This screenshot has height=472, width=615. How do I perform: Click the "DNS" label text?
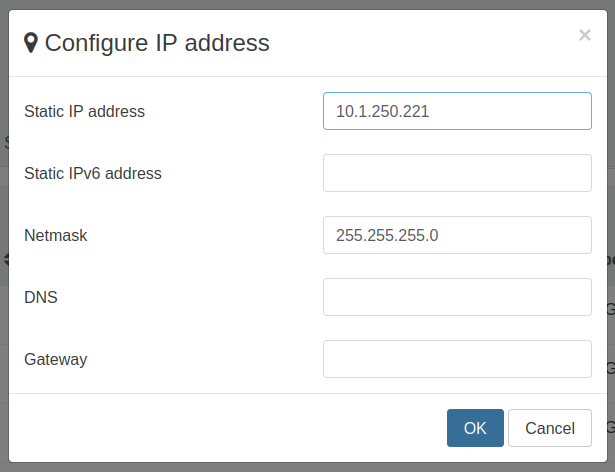pos(41,297)
